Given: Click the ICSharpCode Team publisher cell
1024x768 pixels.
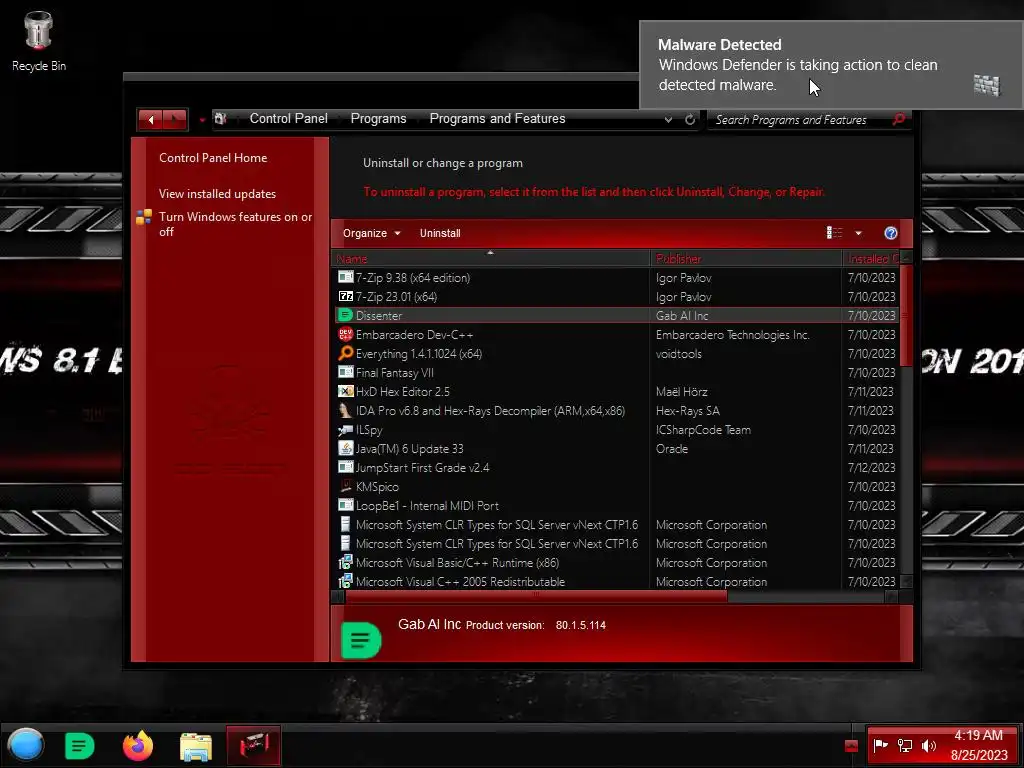Looking at the screenshot, I should coord(703,430).
